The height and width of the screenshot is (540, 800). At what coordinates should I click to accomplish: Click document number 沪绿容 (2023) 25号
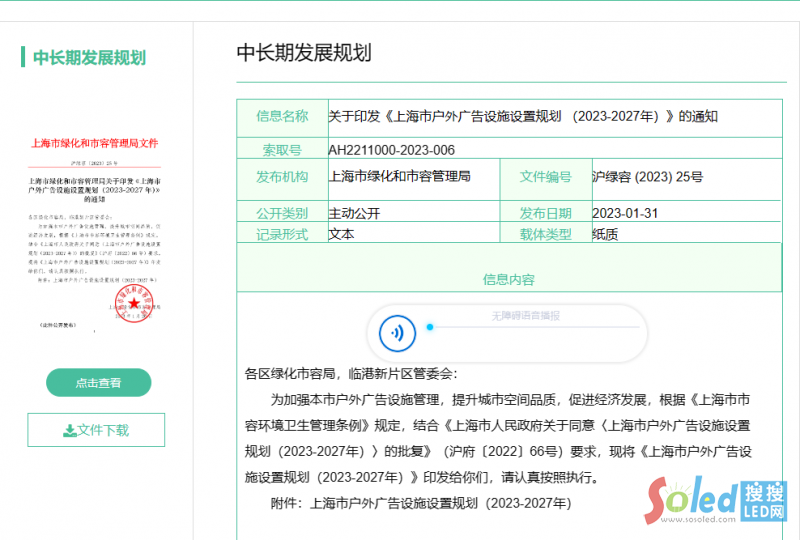point(647,177)
